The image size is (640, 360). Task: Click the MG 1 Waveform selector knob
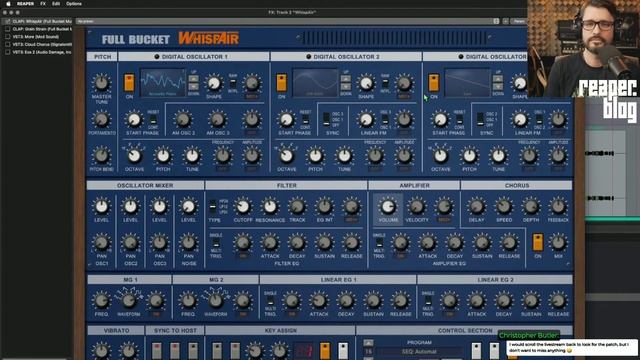pyautogui.click(x=129, y=301)
